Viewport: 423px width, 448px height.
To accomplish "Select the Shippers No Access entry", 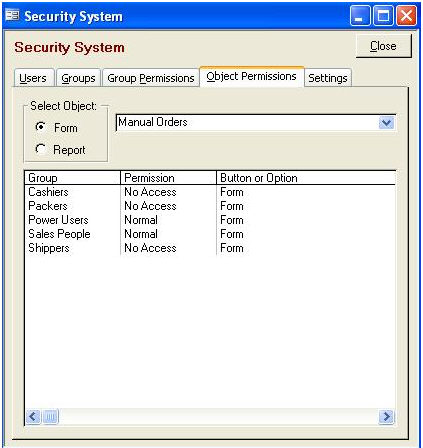I will pos(150,248).
